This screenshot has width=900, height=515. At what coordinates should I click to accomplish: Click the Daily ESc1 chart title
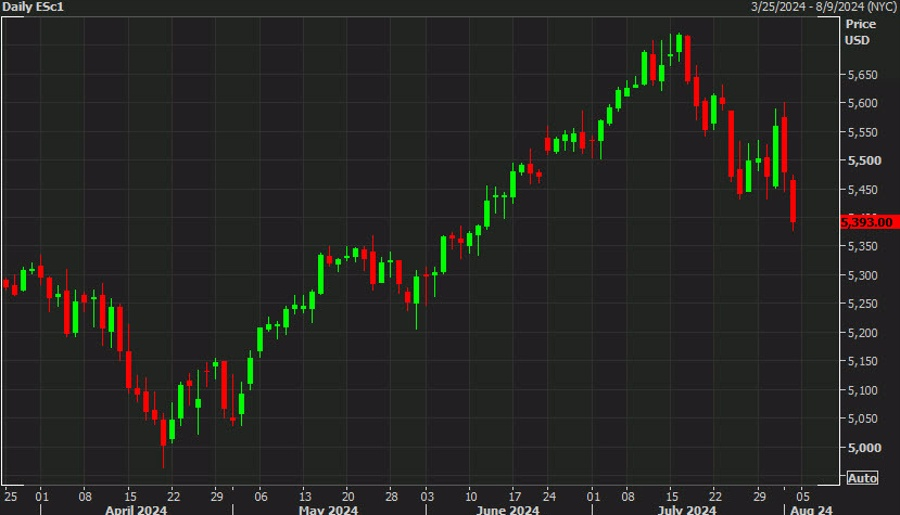[x=33, y=7]
